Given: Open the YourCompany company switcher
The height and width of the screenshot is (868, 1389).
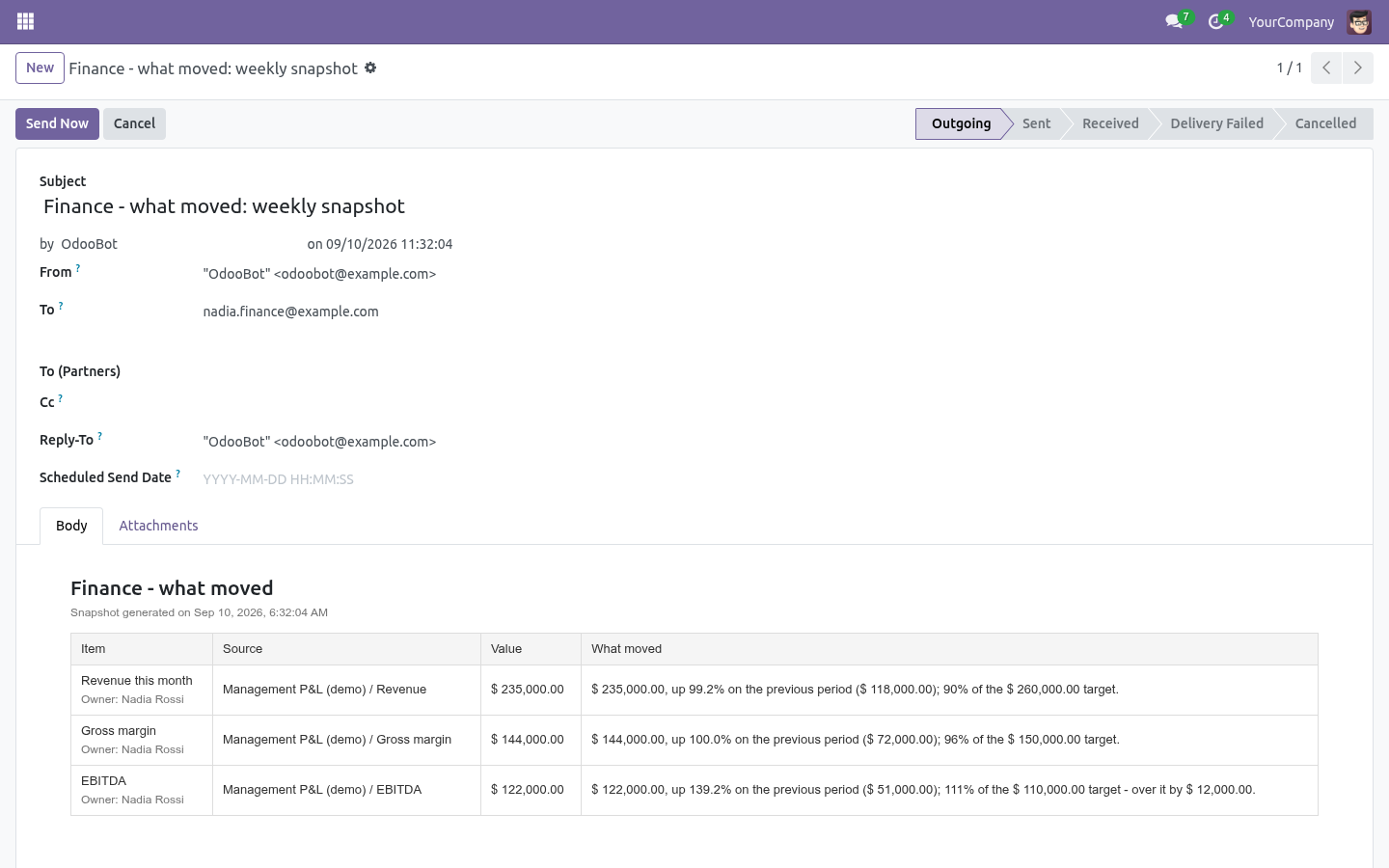Looking at the screenshot, I should click(x=1291, y=21).
